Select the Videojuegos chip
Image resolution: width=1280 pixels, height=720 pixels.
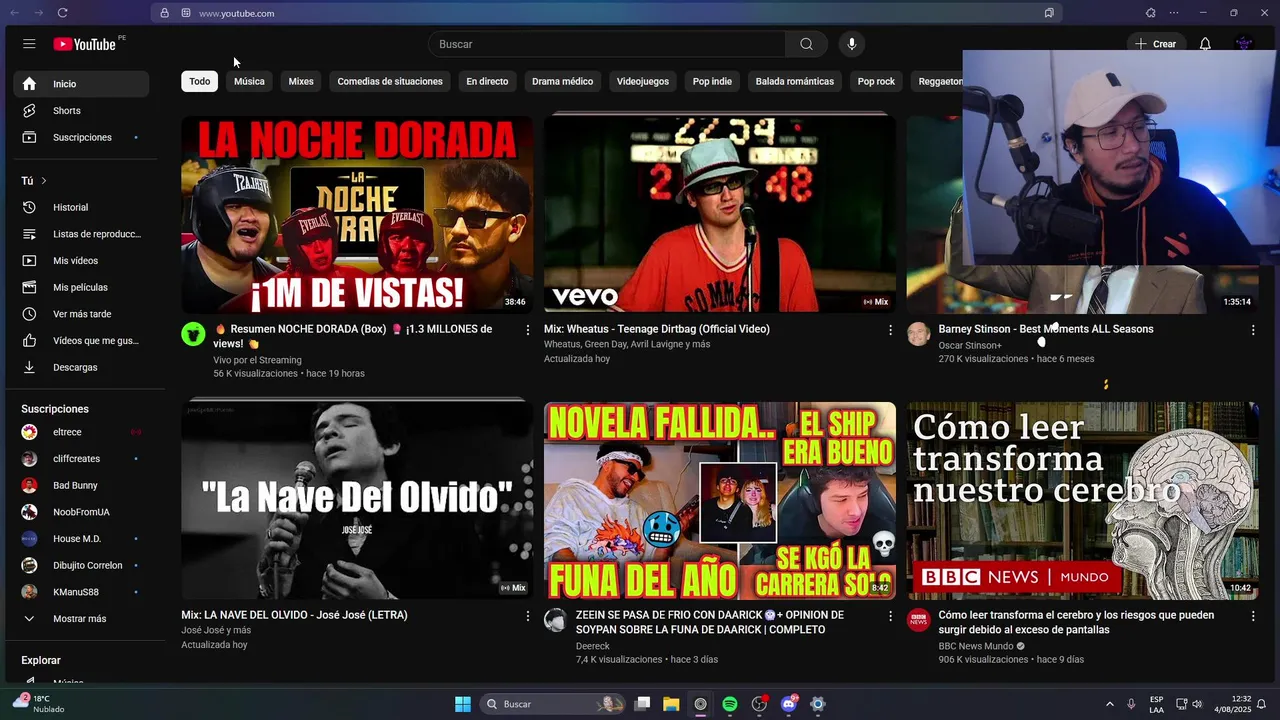point(643,81)
